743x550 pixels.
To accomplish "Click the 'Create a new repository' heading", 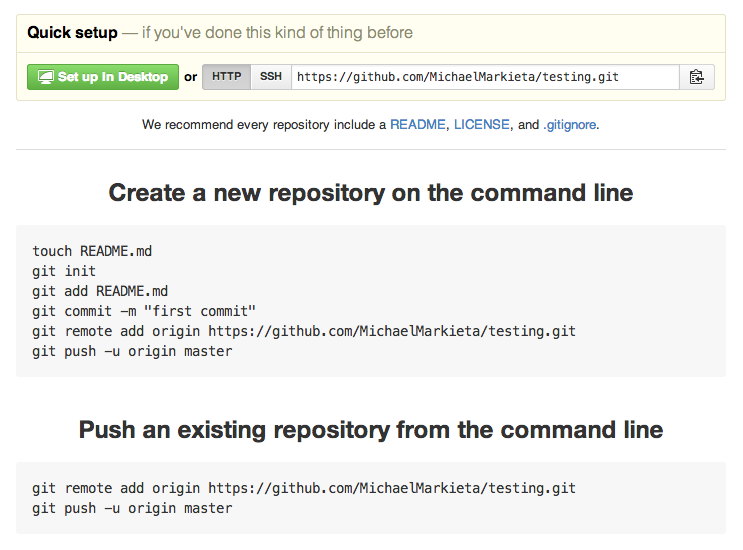I will tap(371, 192).
